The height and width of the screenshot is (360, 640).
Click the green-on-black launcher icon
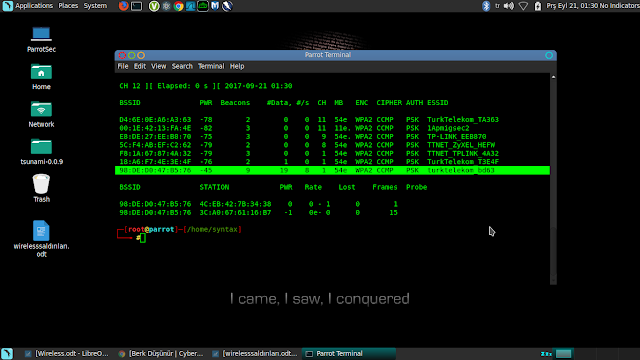202,6
